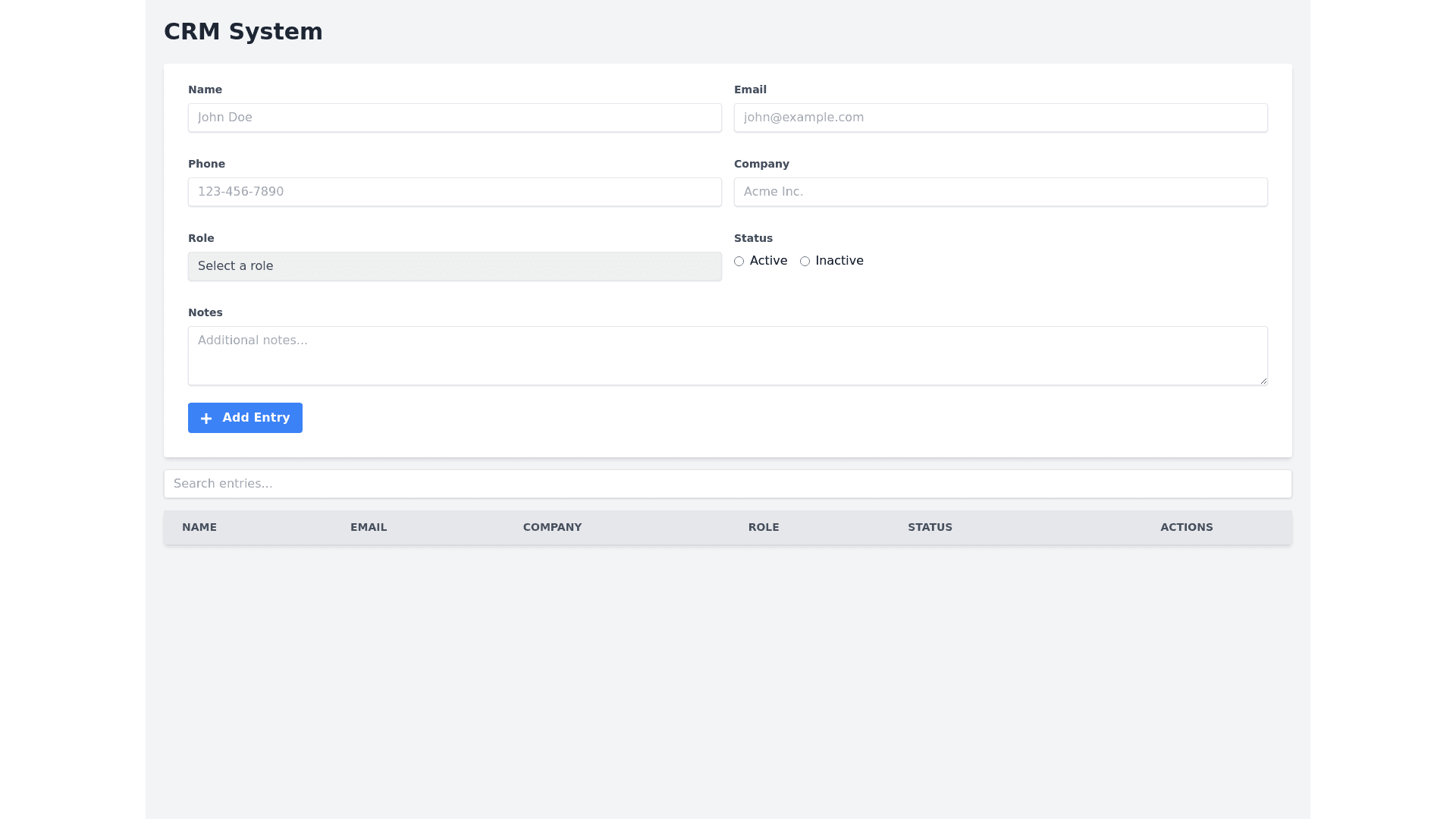This screenshot has height=819, width=1456.
Task: Click the plus icon on Add Entry
Action: point(206,419)
